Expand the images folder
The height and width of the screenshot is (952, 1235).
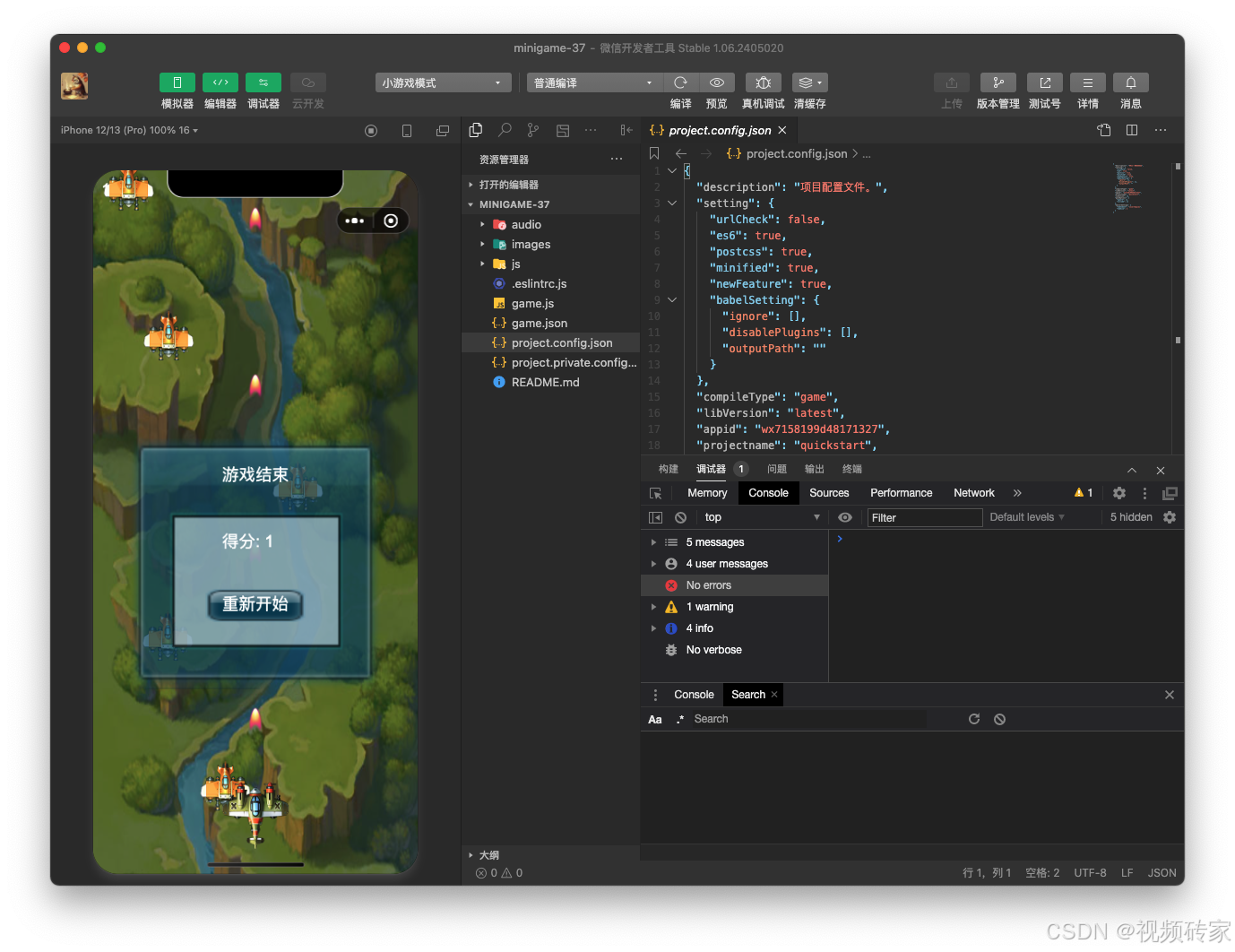coord(550,244)
